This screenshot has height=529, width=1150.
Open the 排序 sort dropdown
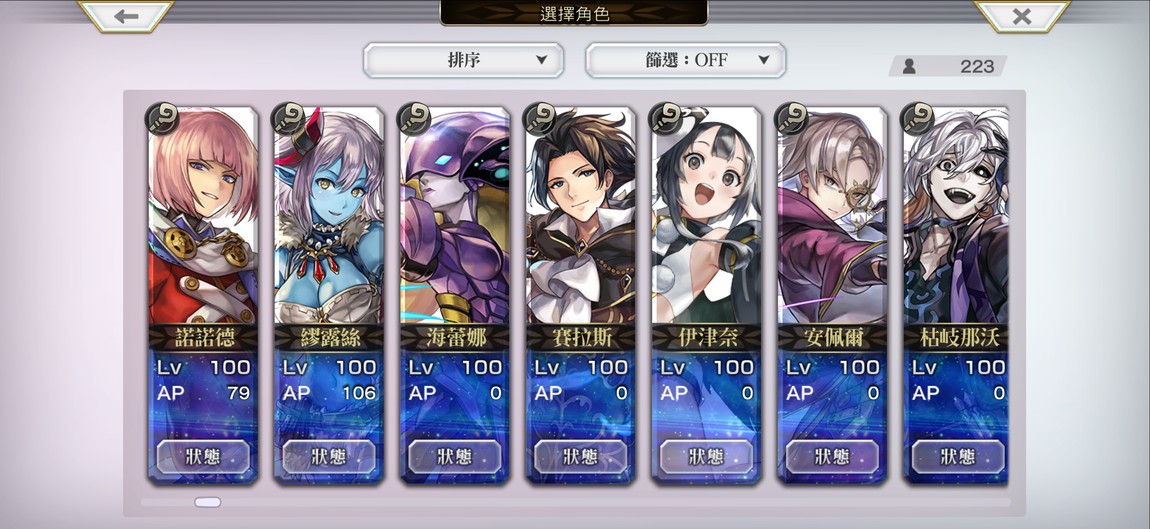click(x=464, y=60)
